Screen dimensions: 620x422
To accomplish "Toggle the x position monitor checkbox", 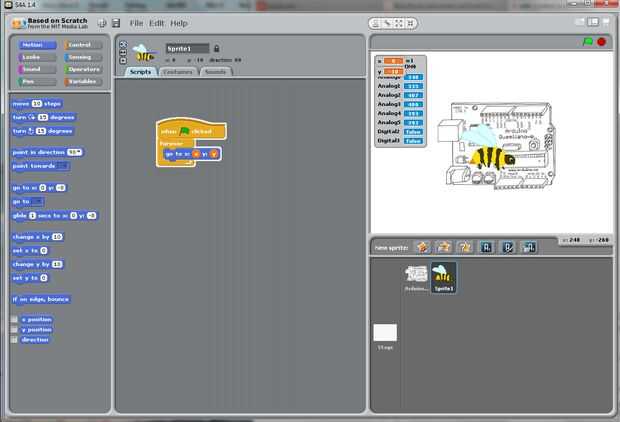I will tap(14, 319).
